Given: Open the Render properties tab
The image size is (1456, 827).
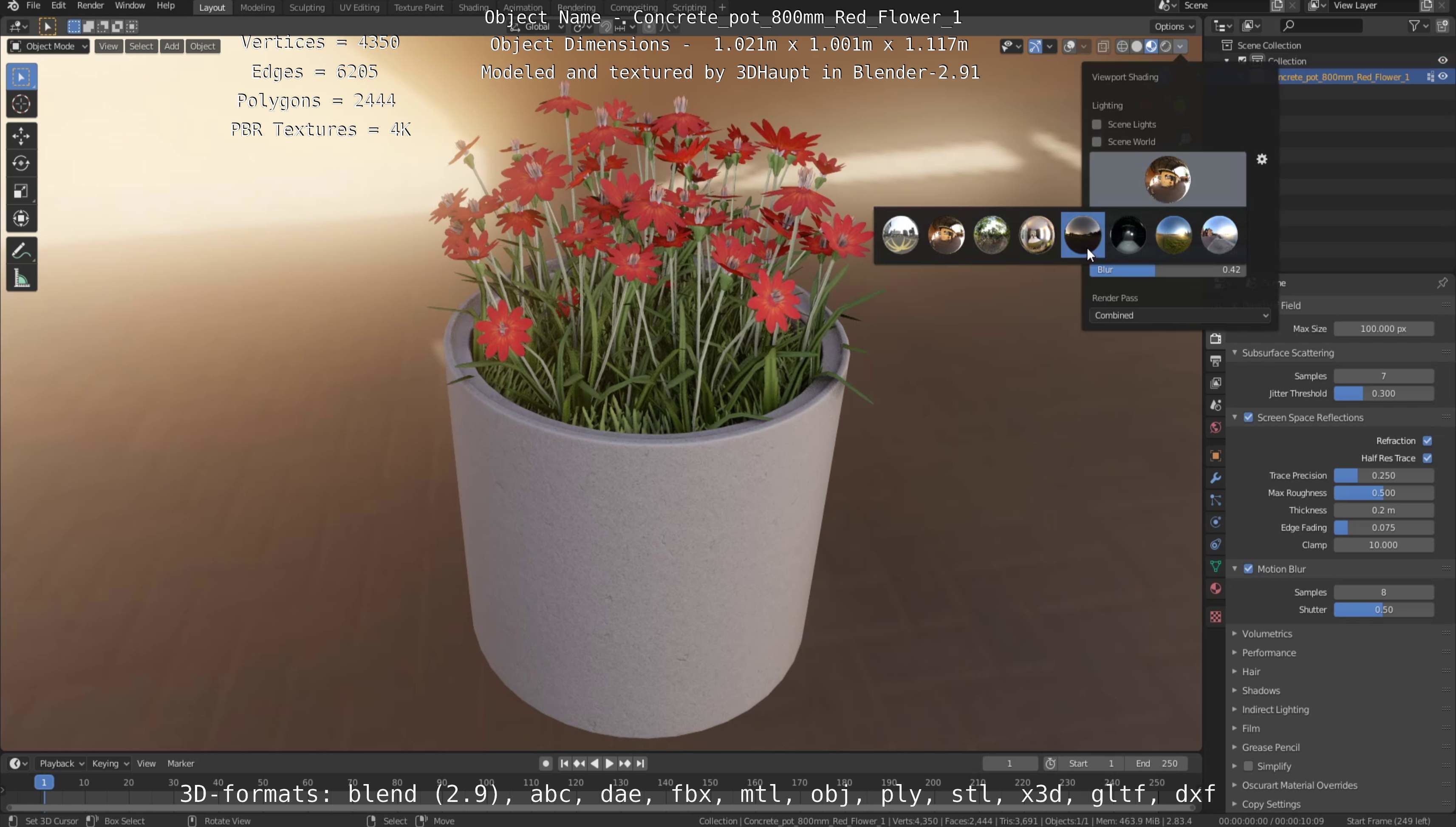Looking at the screenshot, I should 1215,339.
